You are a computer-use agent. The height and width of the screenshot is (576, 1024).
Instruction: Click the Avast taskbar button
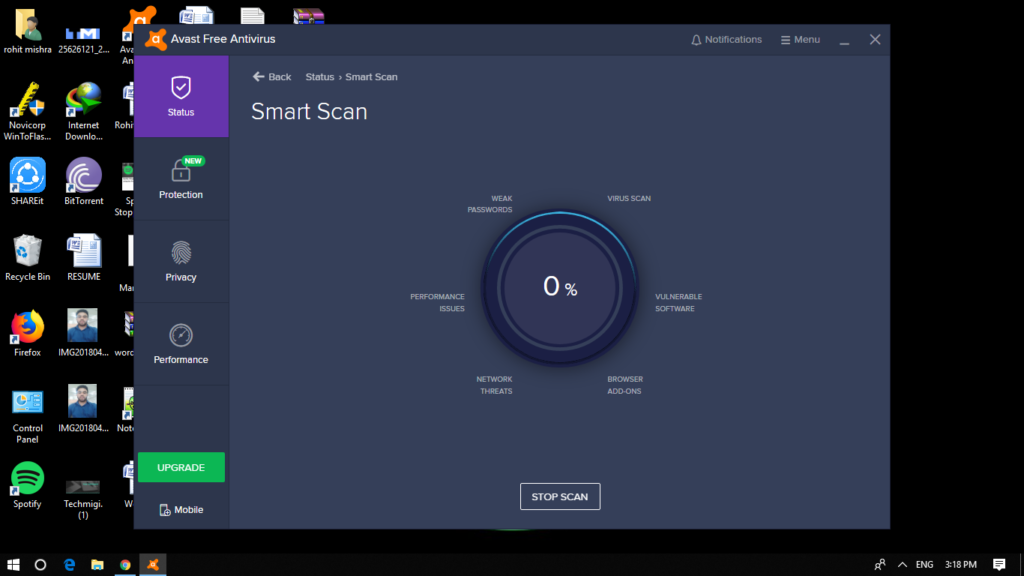[x=153, y=564]
